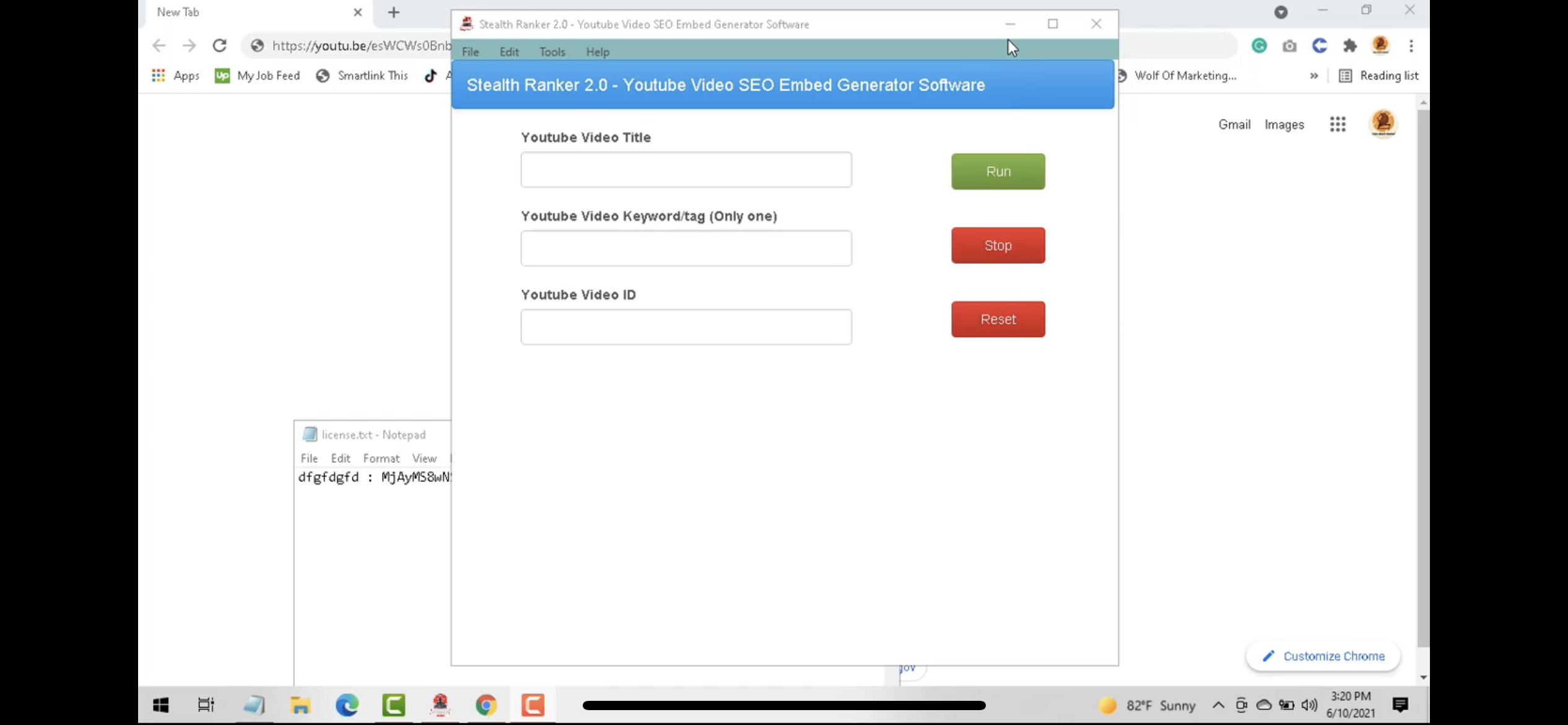Click the green Run button

pos(998,172)
